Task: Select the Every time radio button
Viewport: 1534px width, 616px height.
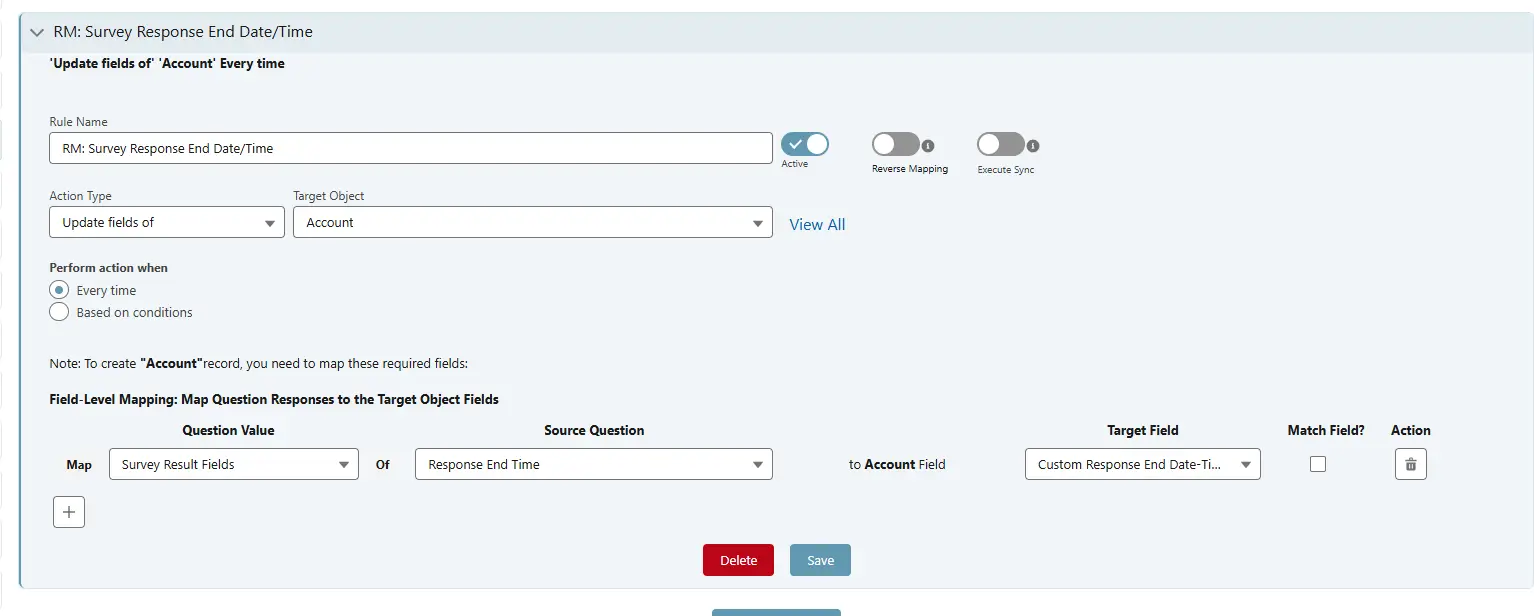Action: (58, 290)
